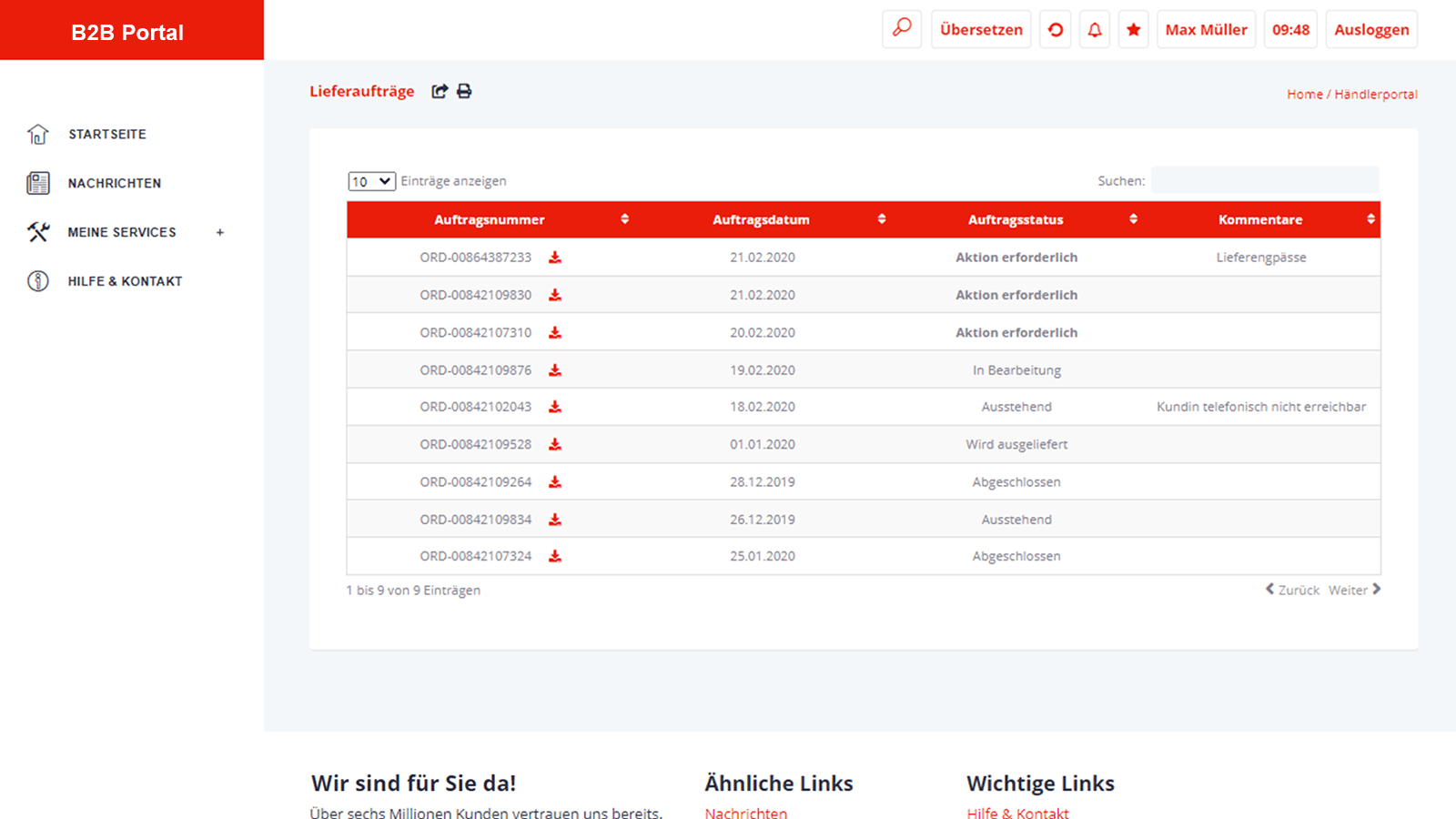Download order ORD-00842102043
Image resolution: width=1456 pixels, height=819 pixels.
click(555, 407)
